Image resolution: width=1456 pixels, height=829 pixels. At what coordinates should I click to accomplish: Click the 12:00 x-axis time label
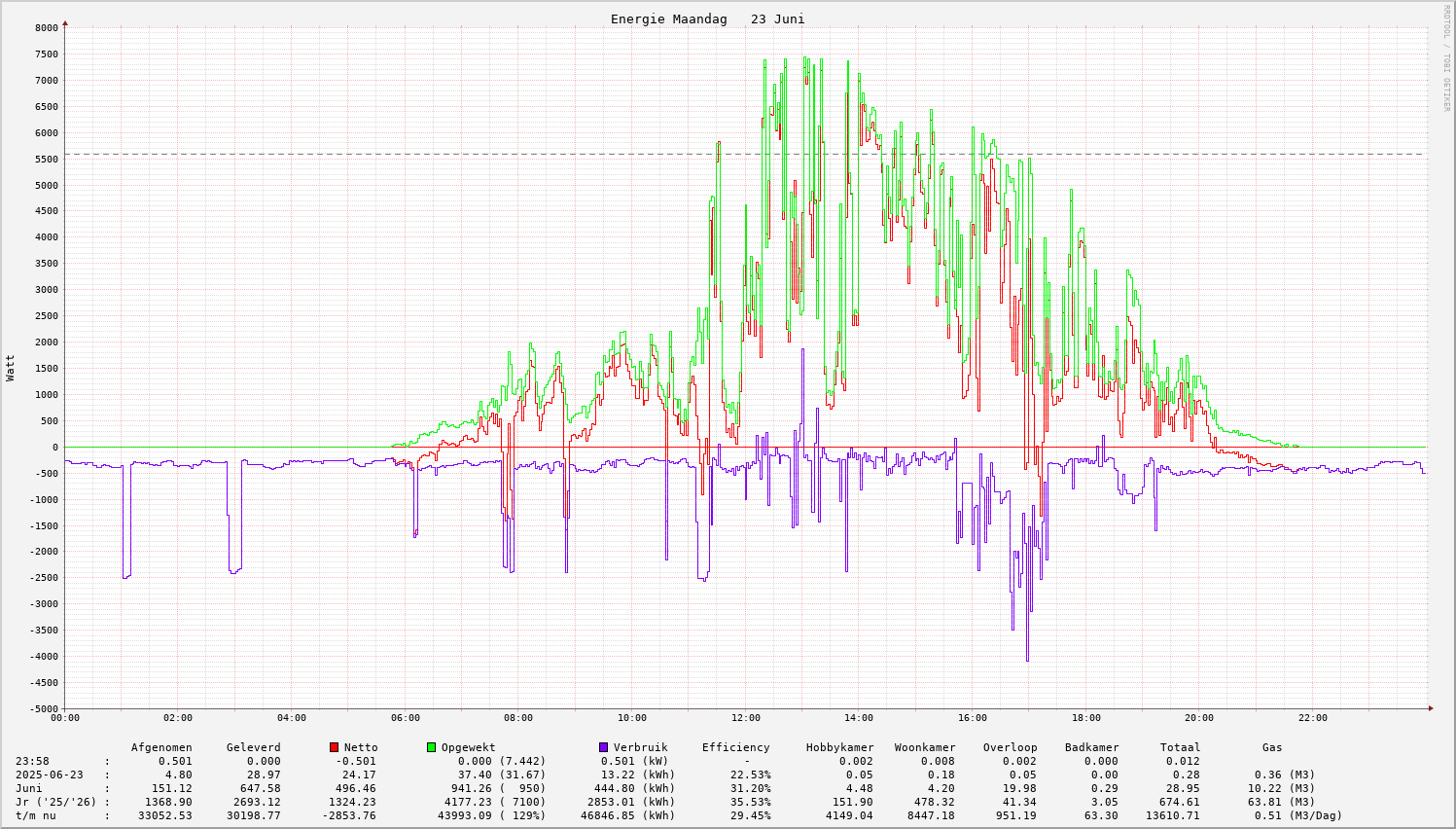coord(745,718)
